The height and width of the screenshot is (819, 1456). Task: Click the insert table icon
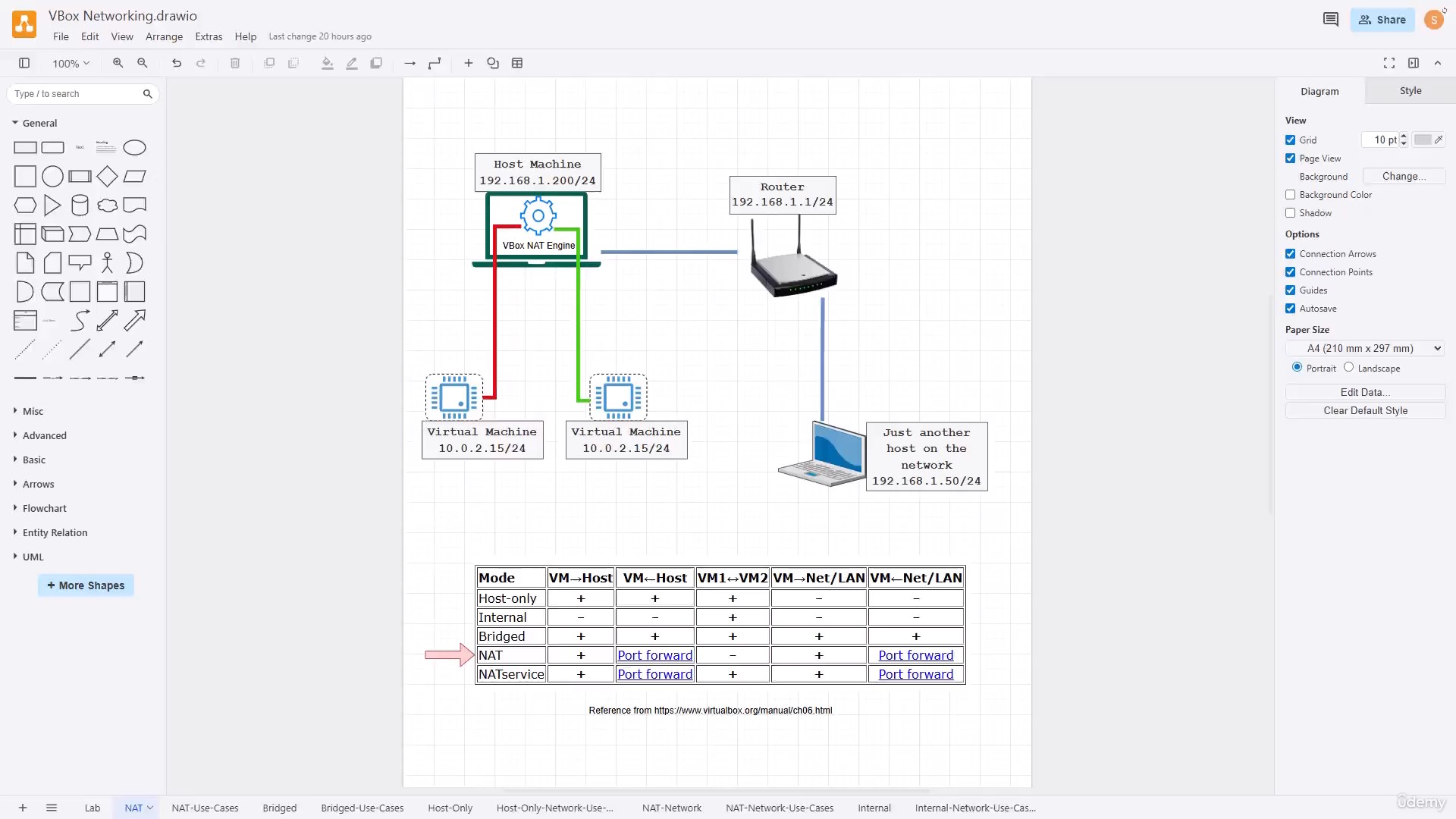[517, 64]
